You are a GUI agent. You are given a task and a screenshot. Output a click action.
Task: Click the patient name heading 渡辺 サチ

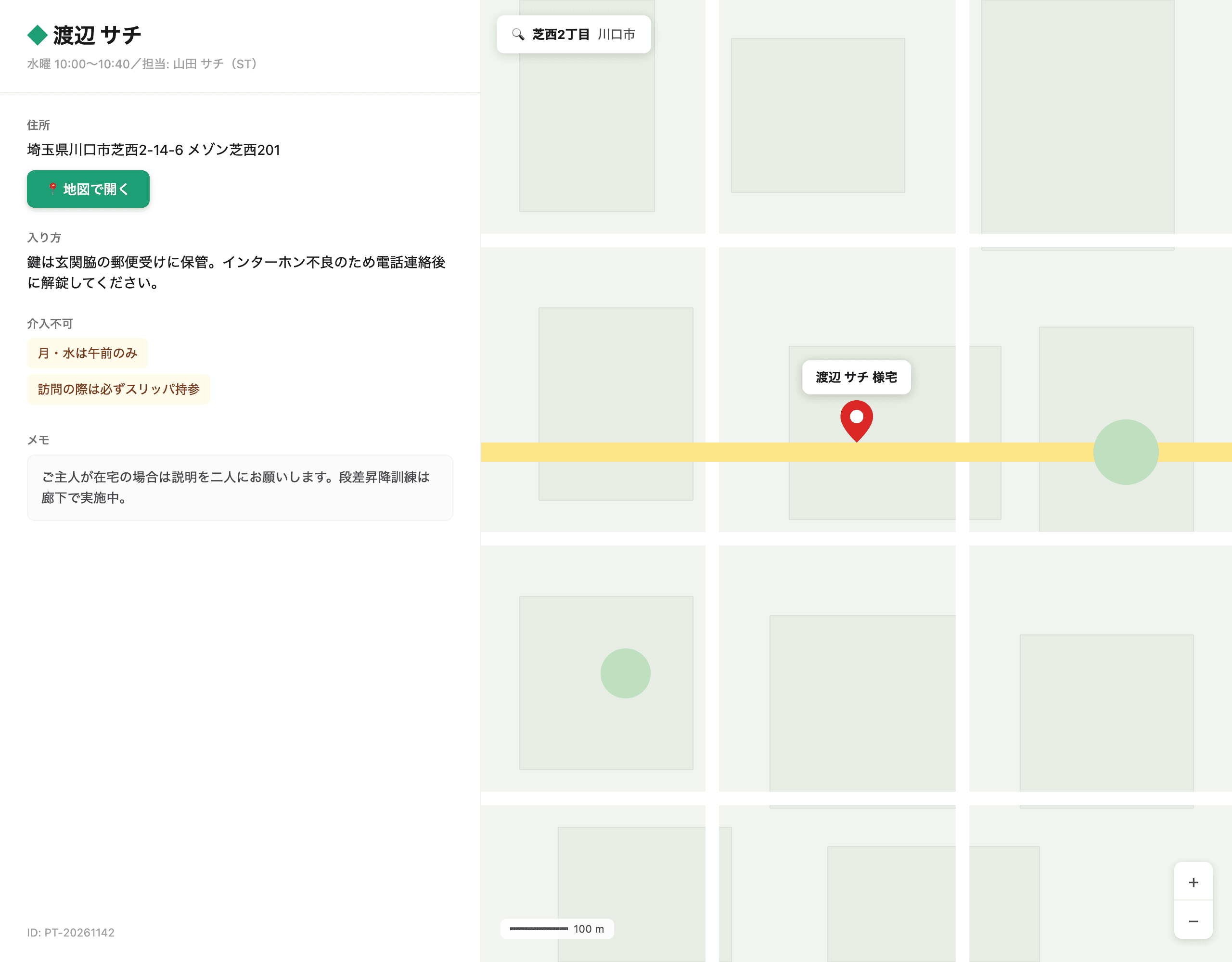[x=97, y=35]
